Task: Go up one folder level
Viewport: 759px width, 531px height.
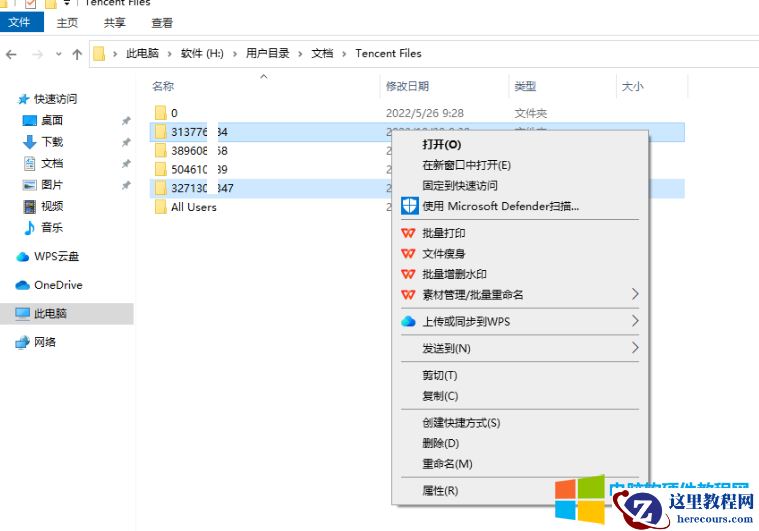Action: click(x=77, y=54)
